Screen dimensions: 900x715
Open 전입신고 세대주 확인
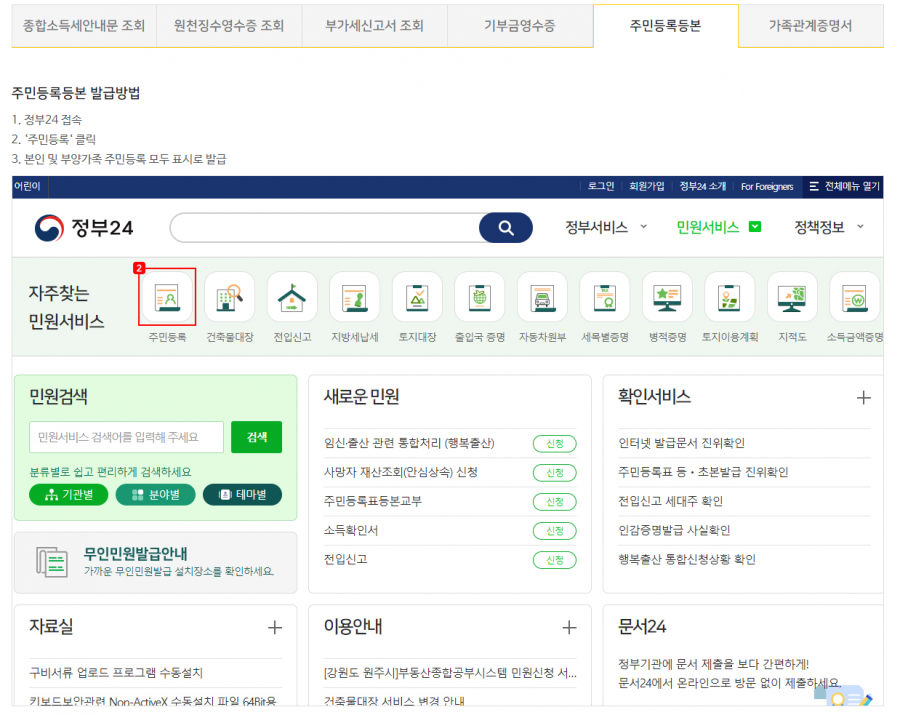pos(670,501)
